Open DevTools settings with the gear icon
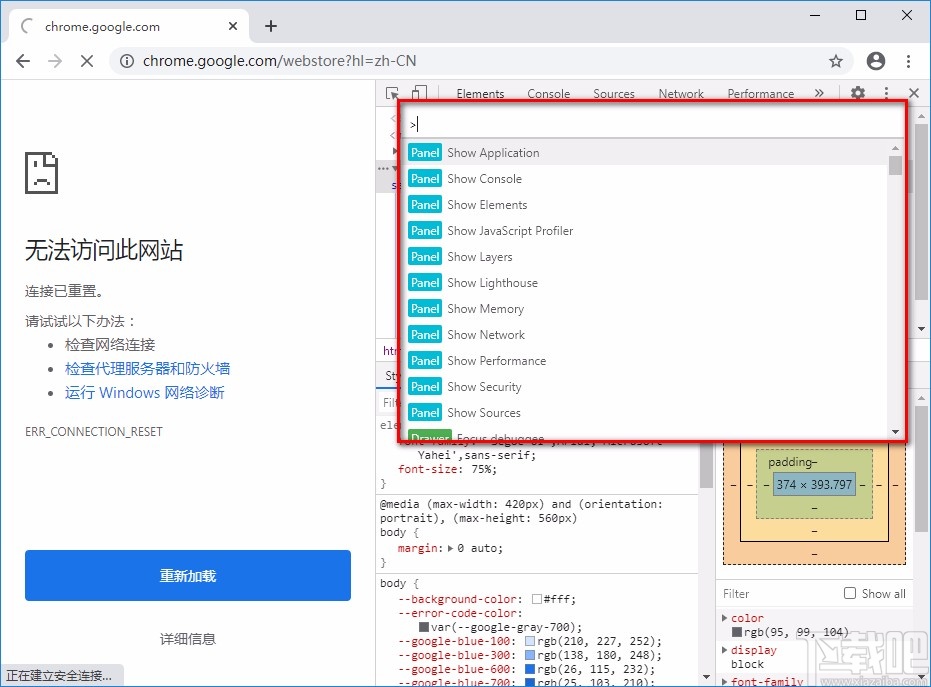The height and width of the screenshot is (687, 931). pos(857,92)
